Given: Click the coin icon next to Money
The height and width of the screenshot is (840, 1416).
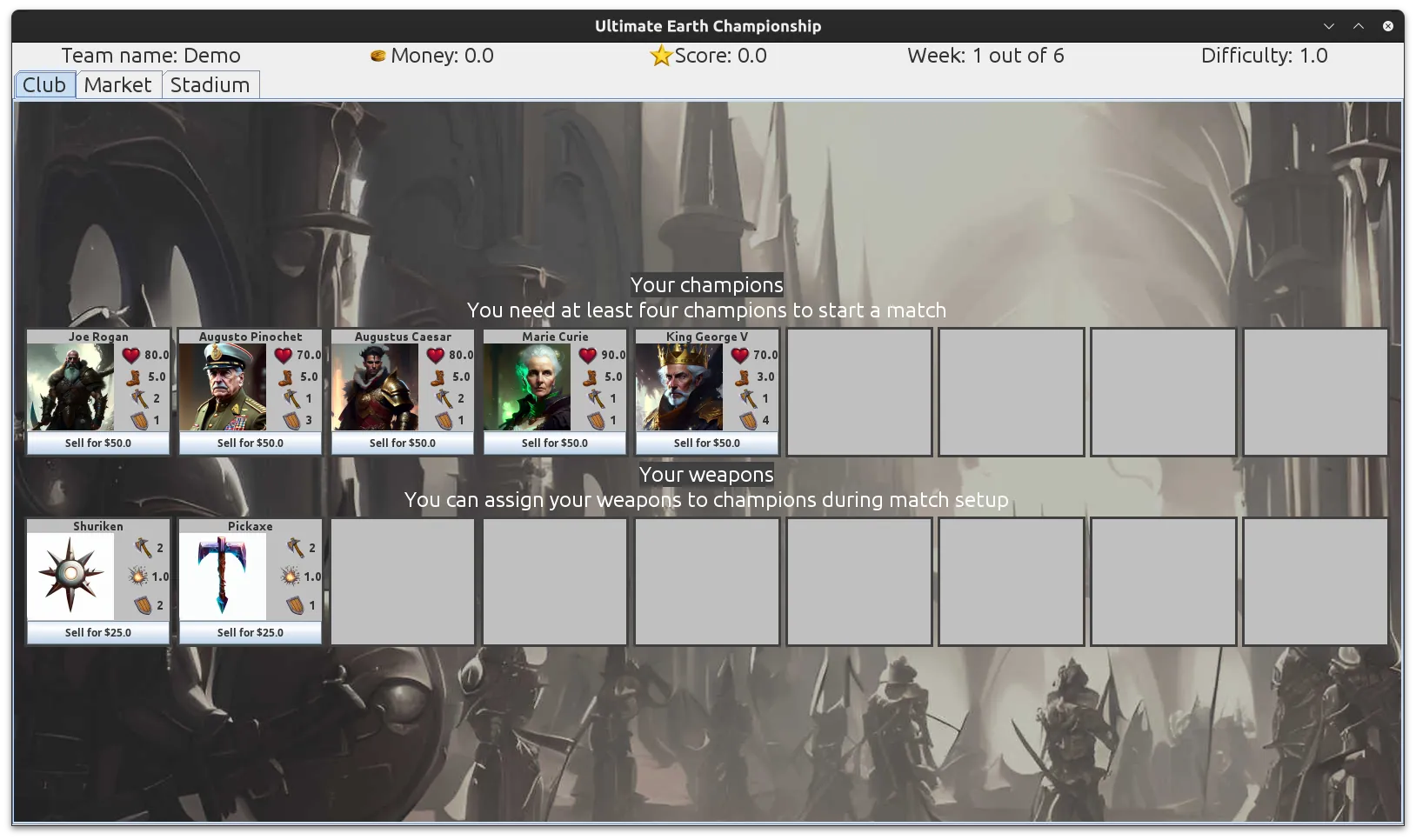Looking at the screenshot, I should [377, 56].
